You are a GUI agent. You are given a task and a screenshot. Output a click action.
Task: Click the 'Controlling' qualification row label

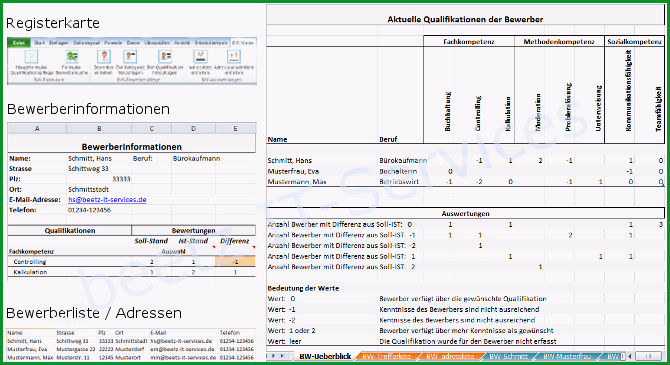click(x=30, y=262)
